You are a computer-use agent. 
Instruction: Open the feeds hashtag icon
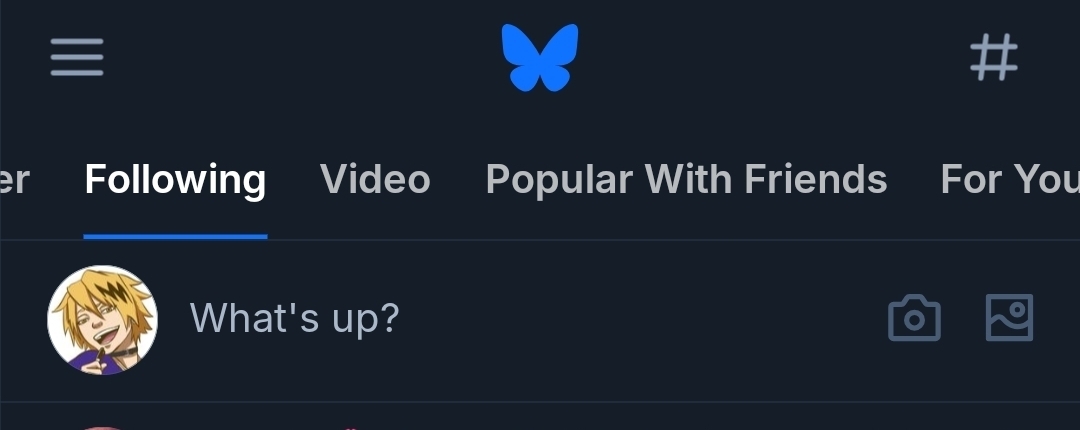(x=994, y=57)
